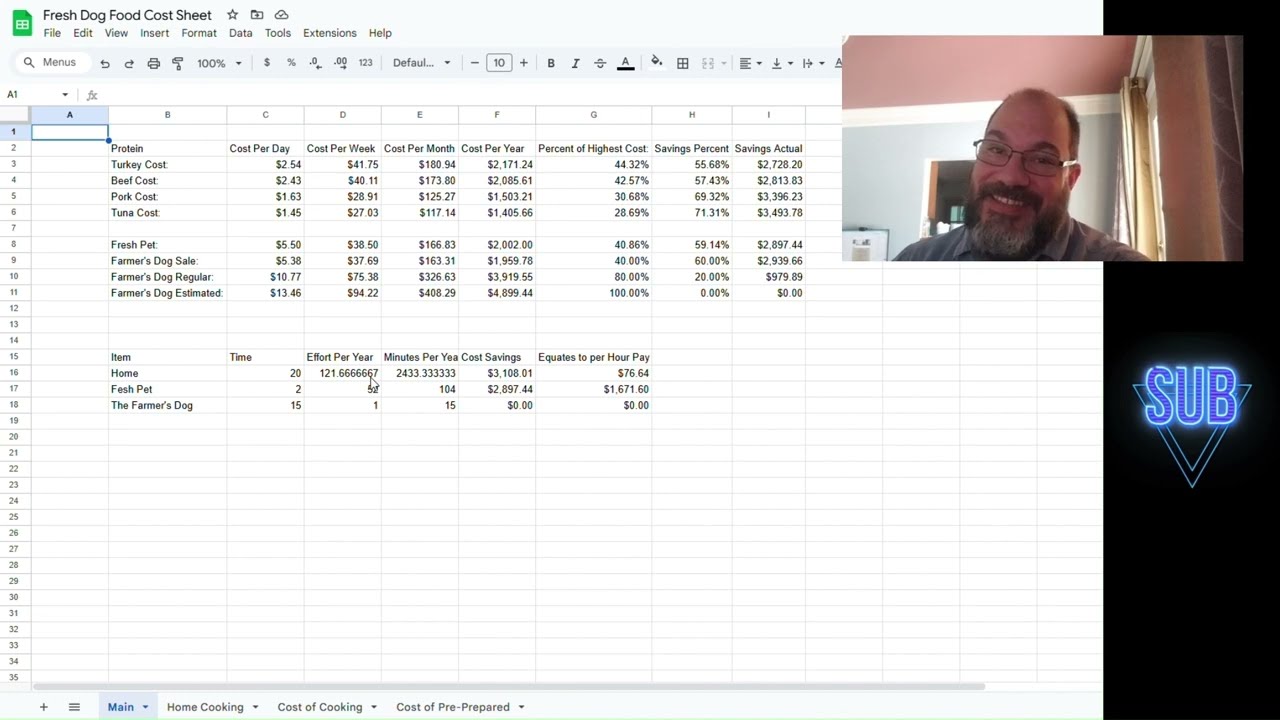Increase decimal places
1280x720 pixels.
pyautogui.click(x=340, y=63)
